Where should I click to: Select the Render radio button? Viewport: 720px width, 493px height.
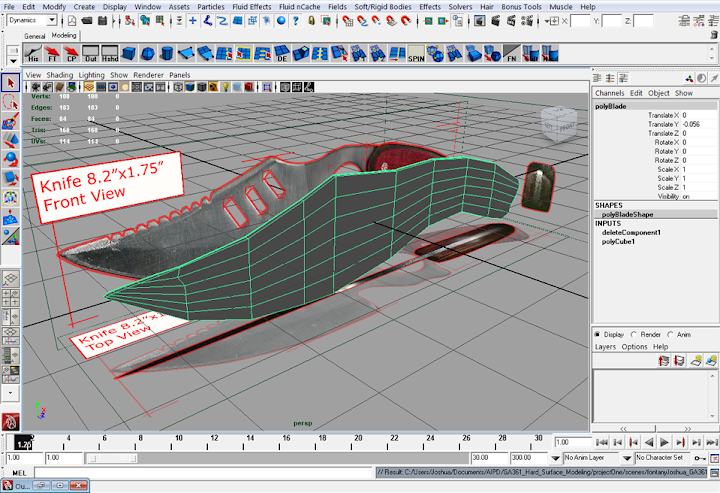[633, 335]
